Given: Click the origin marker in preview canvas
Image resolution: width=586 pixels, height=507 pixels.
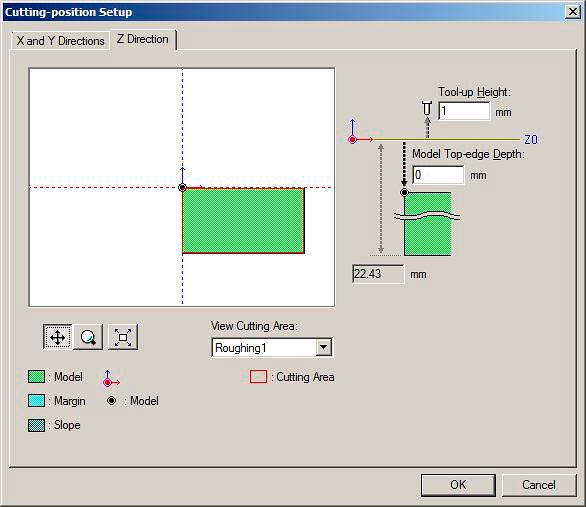Looking at the screenshot, I should (182, 188).
